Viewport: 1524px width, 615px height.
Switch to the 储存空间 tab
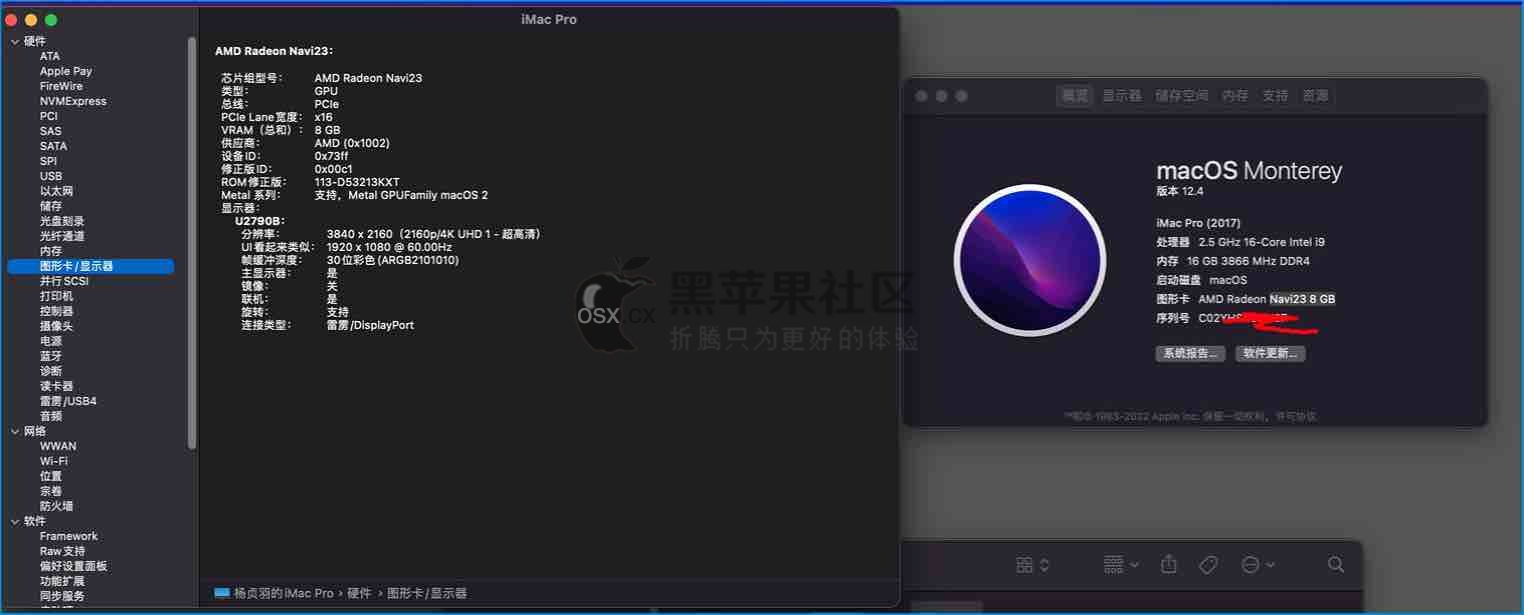1182,96
